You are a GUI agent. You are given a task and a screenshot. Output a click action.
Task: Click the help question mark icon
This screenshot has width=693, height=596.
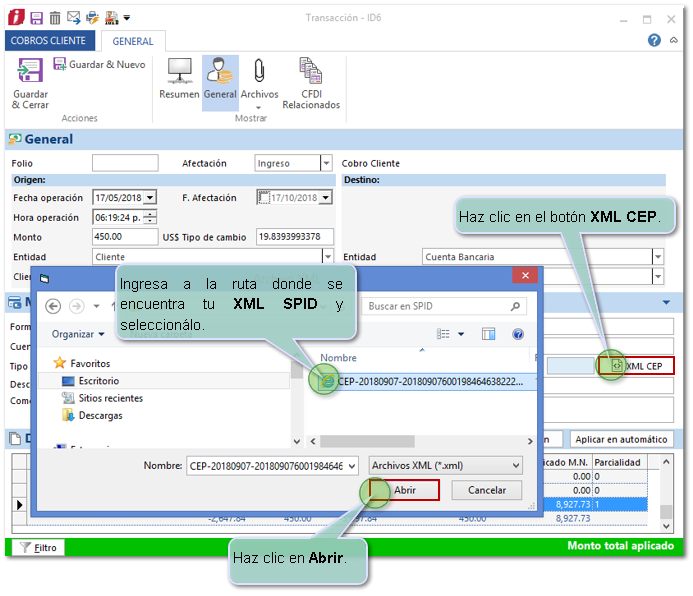click(654, 40)
